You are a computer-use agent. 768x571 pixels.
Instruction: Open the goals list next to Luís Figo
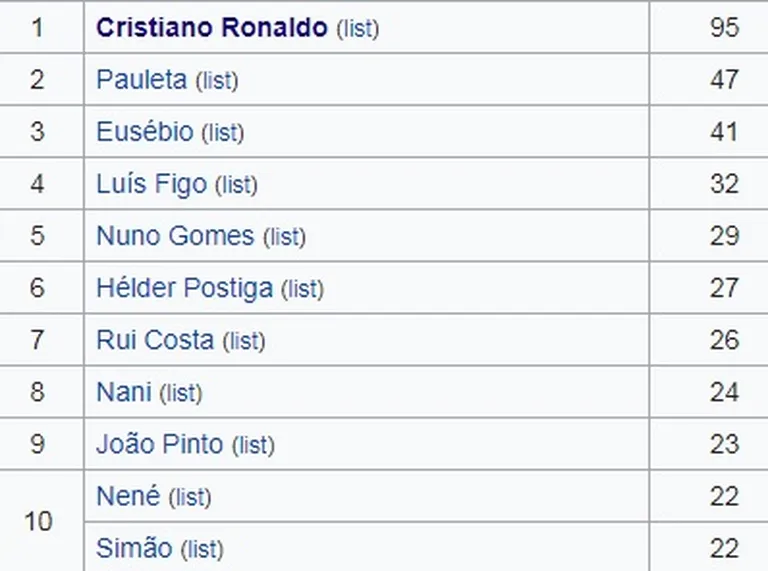pos(237,185)
